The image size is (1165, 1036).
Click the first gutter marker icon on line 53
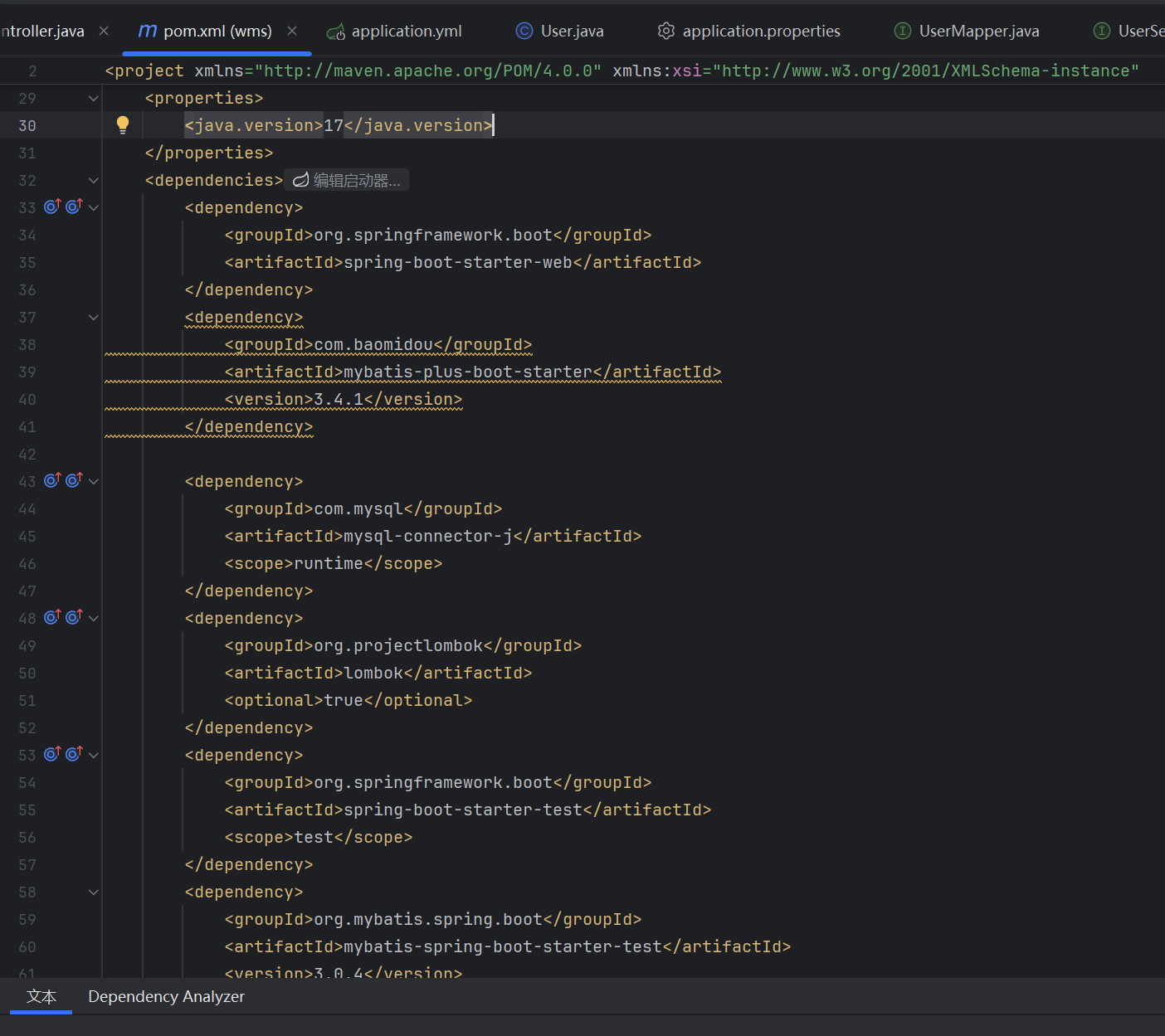pyautogui.click(x=52, y=753)
